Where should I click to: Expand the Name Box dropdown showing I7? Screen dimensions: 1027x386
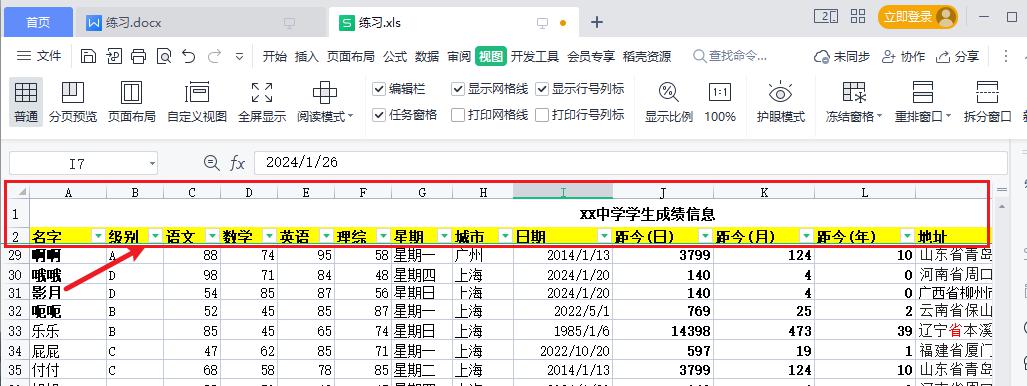pyautogui.click(x=152, y=163)
